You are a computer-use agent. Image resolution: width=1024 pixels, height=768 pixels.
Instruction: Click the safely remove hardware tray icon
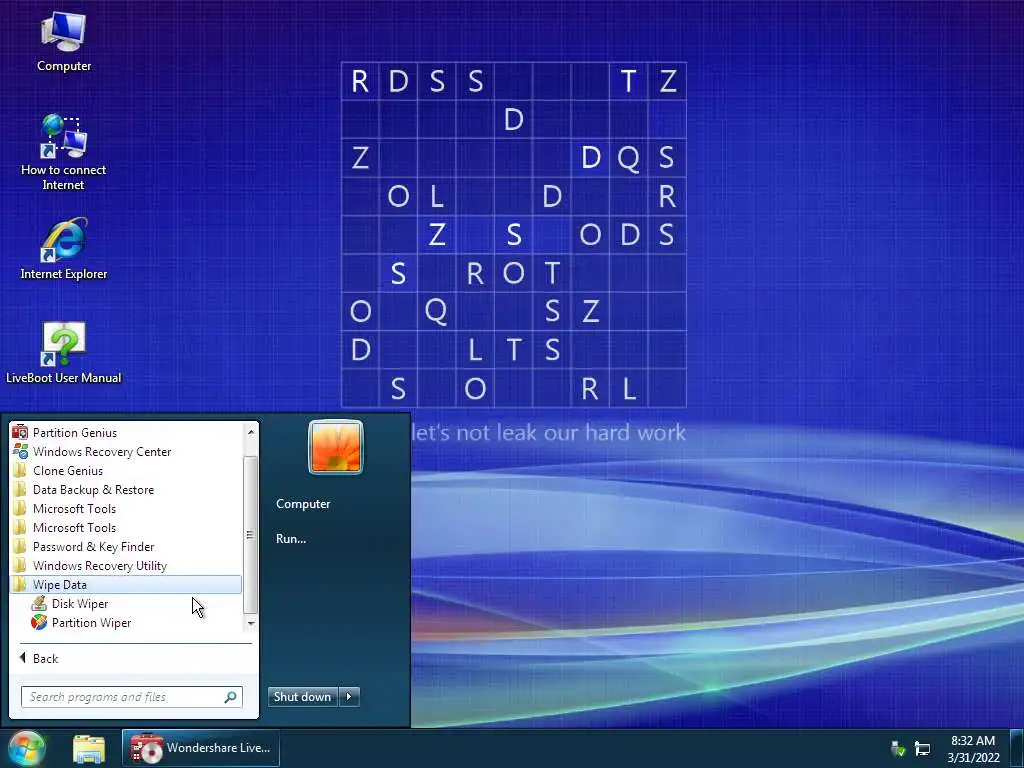(x=898, y=748)
